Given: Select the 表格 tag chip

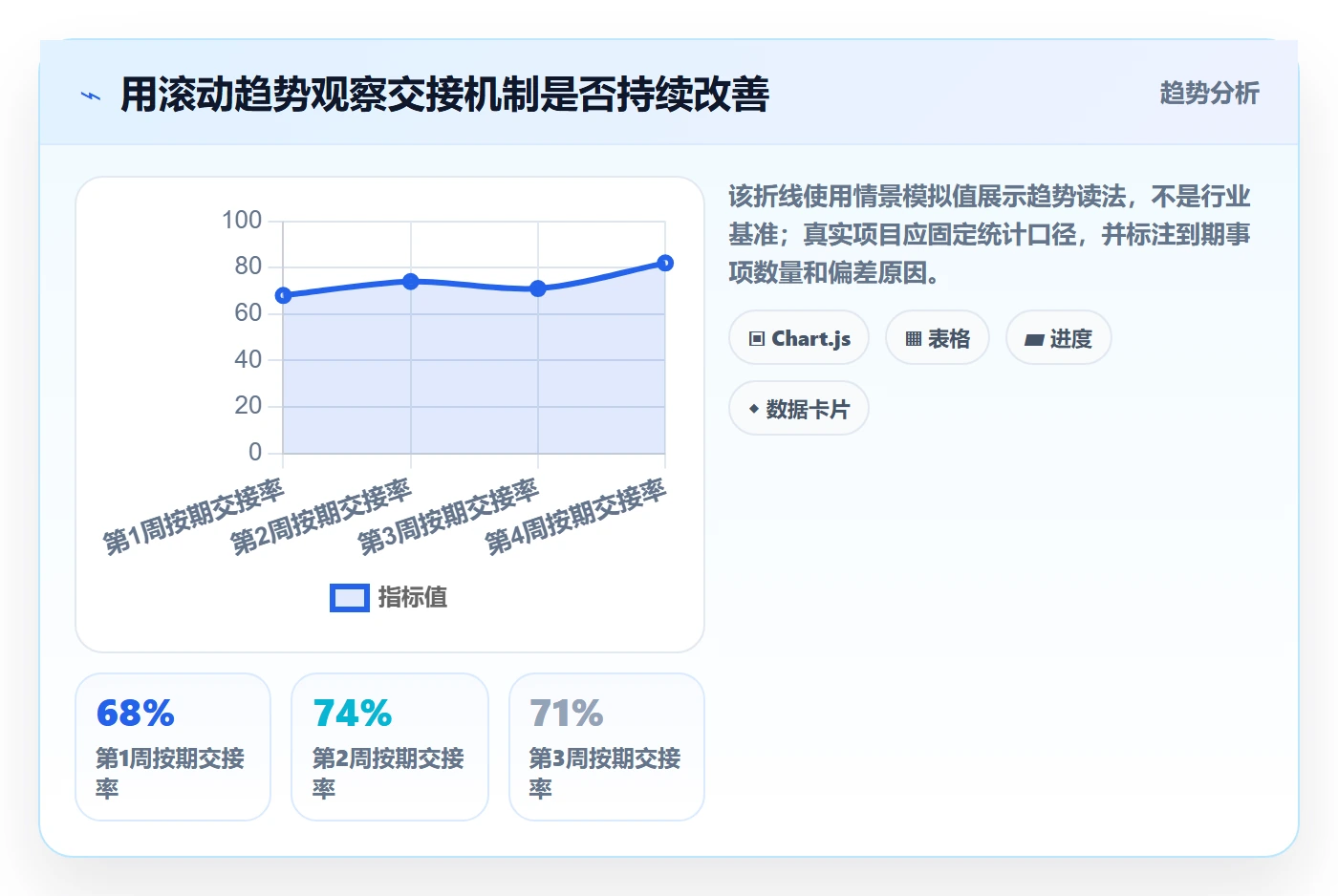Looking at the screenshot, I should click(x=938, y=338).
